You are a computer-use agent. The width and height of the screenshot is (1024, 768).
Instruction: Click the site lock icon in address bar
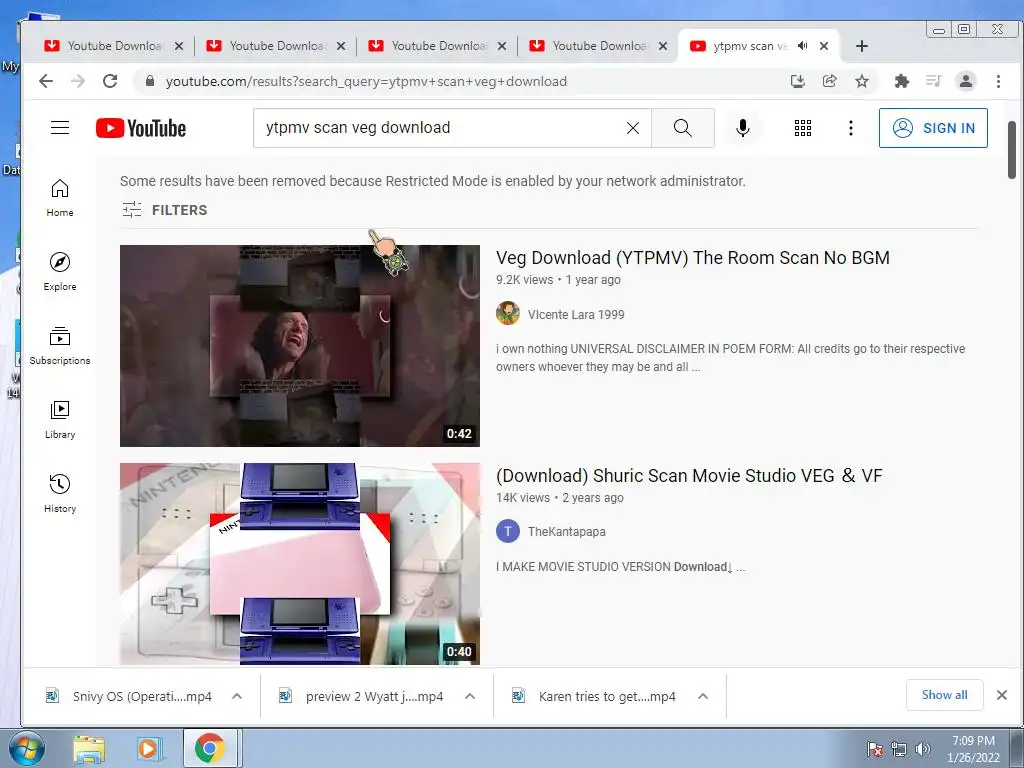[150, 81]
